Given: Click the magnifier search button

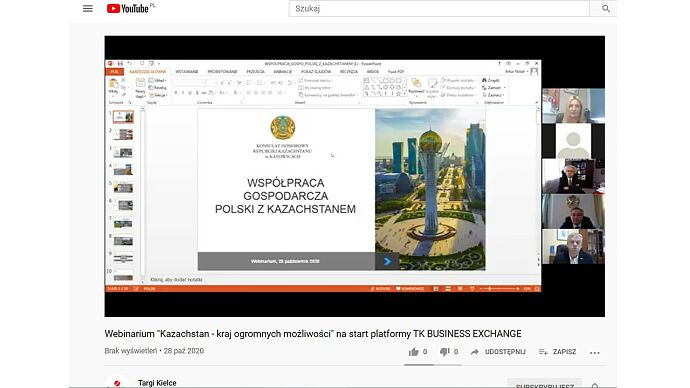Looking at the screenshot, I should tap(606, 8).
